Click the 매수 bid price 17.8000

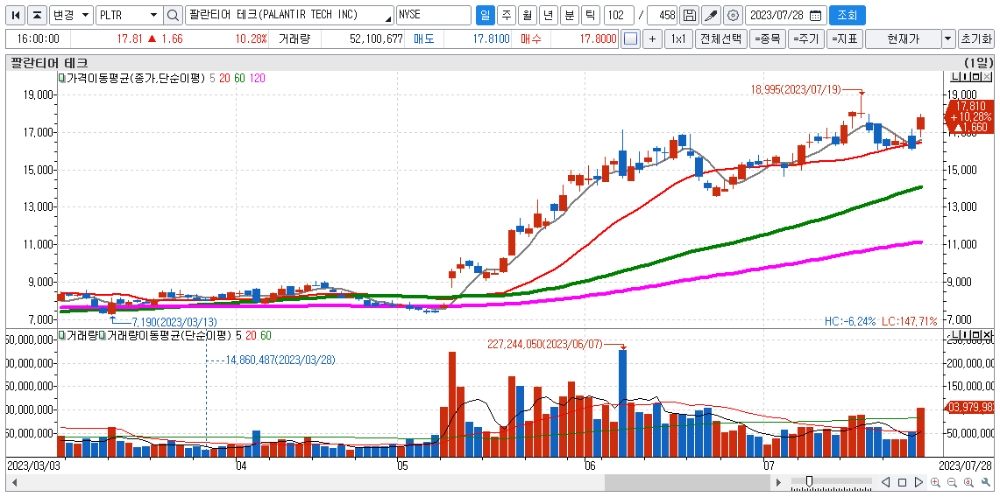click(598, 39)
